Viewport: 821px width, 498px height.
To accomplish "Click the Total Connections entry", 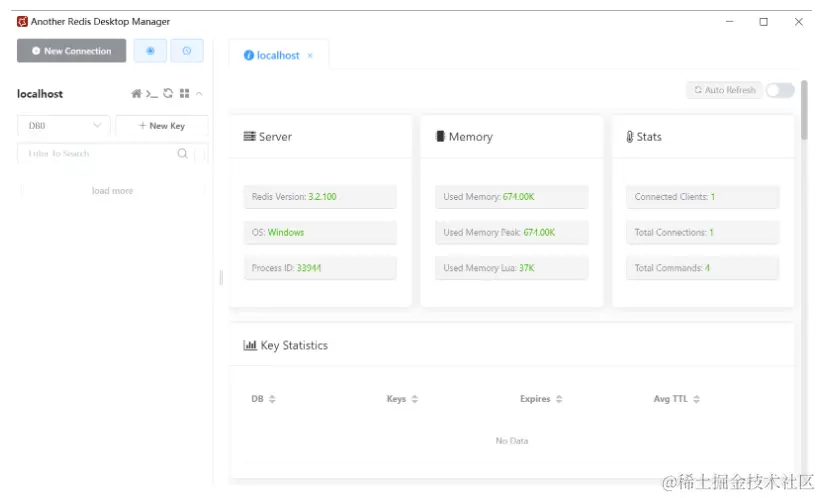I will [x=703, y=233].
